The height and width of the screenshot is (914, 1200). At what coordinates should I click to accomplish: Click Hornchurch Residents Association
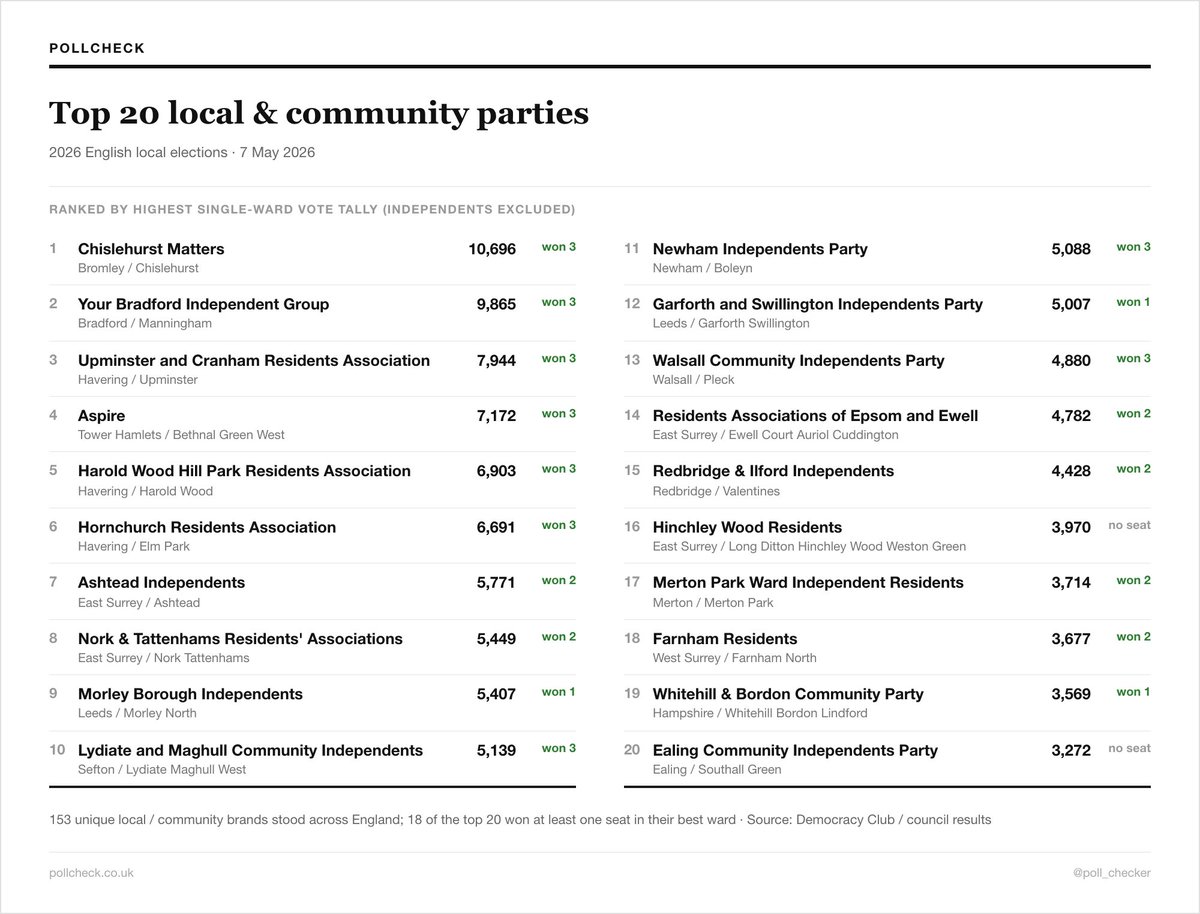click(x=207, y=527)
